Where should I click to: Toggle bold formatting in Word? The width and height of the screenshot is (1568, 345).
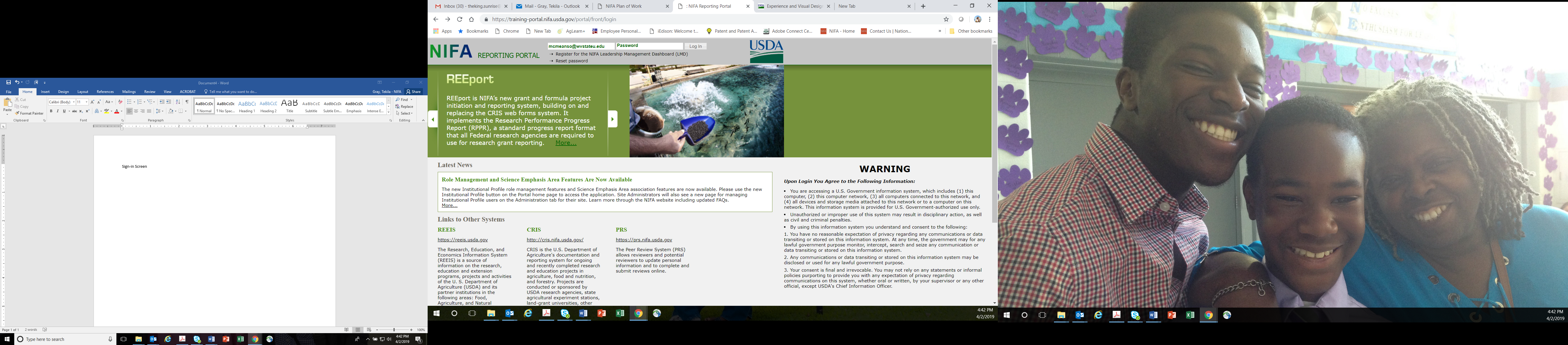tap(51, 111)
